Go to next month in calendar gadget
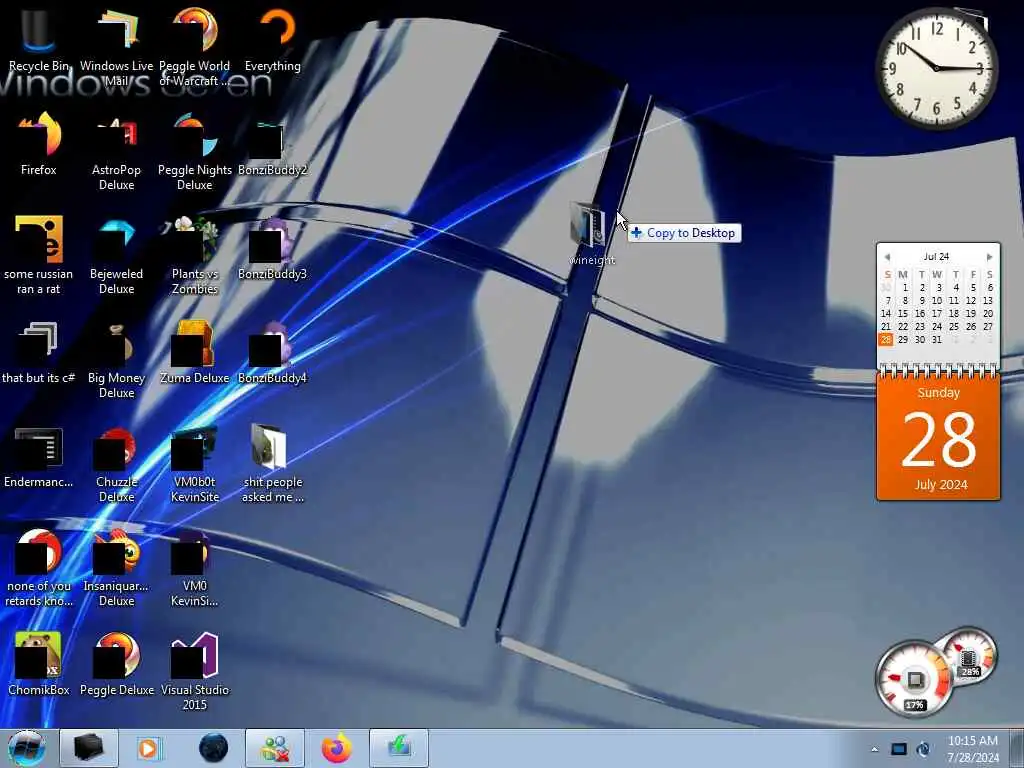This screenshot has width=1024, height=768. (989, 257)
